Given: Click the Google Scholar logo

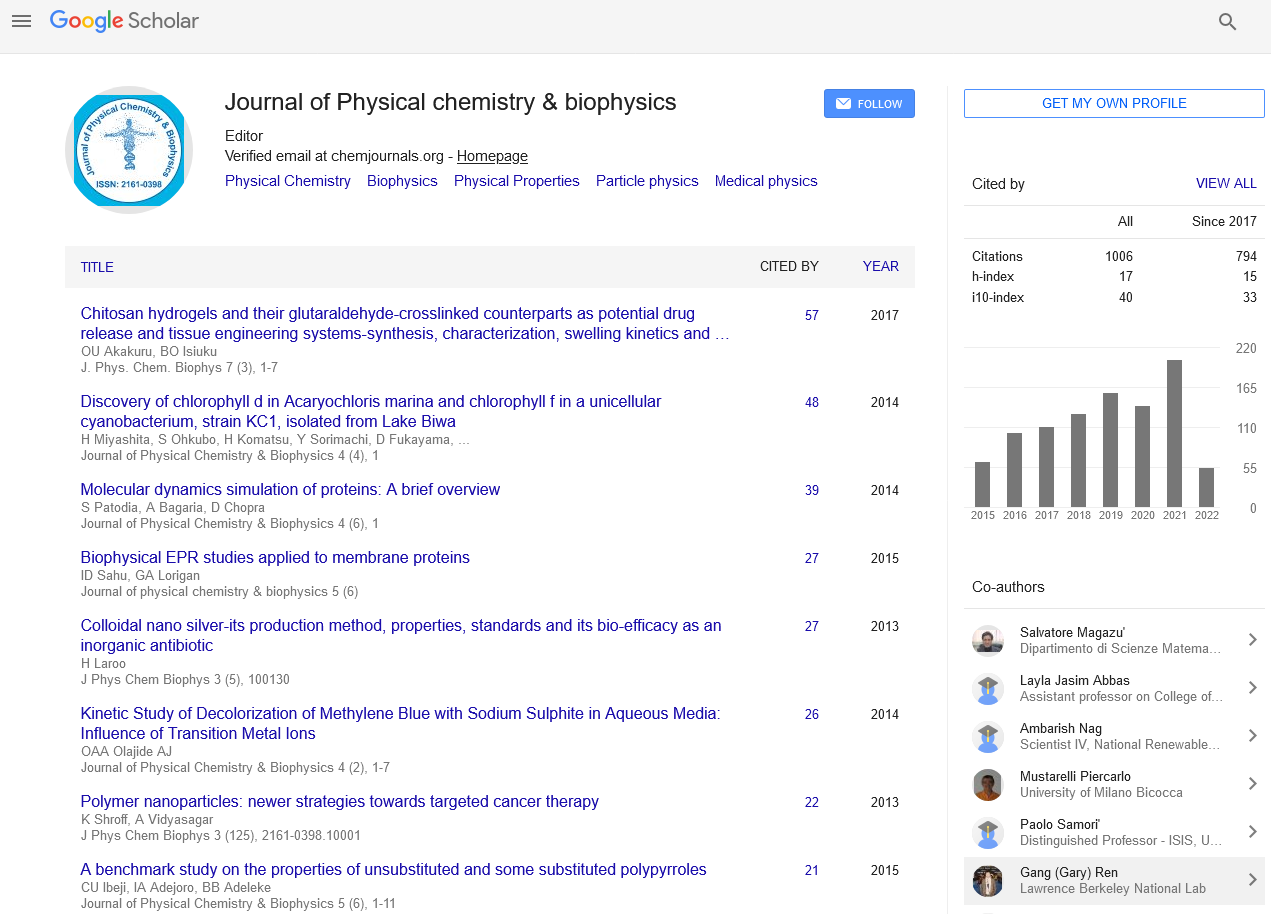Looking at the screenshot, I should click(x=124, y=21).
